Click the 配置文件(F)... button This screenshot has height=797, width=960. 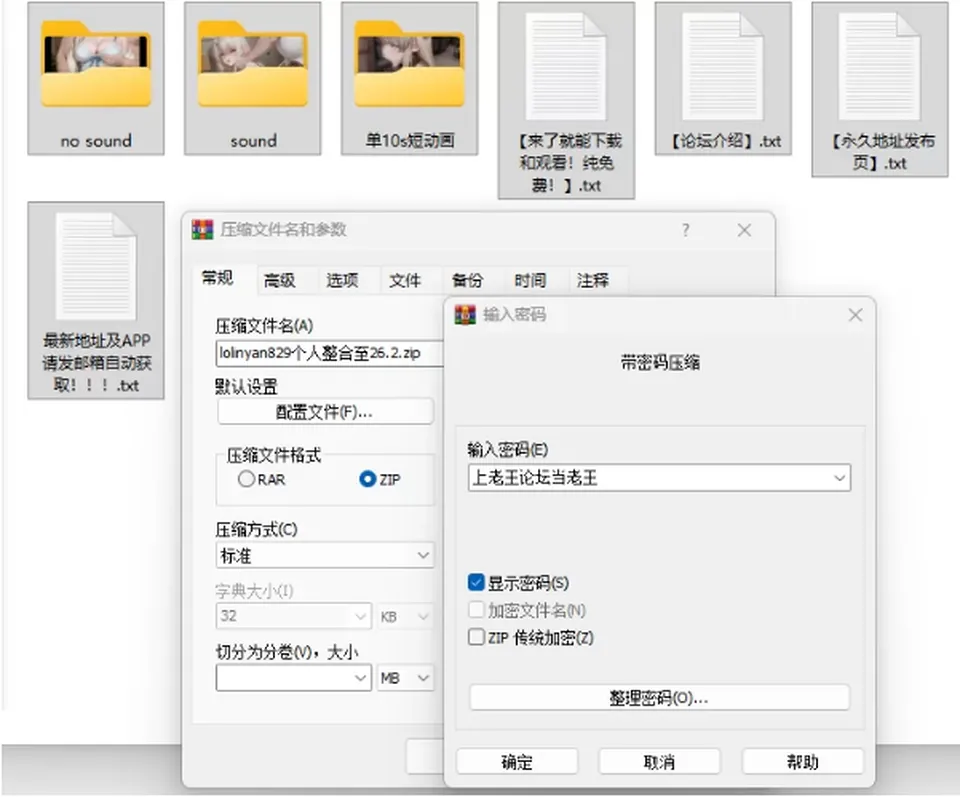(x=325, y=412)
